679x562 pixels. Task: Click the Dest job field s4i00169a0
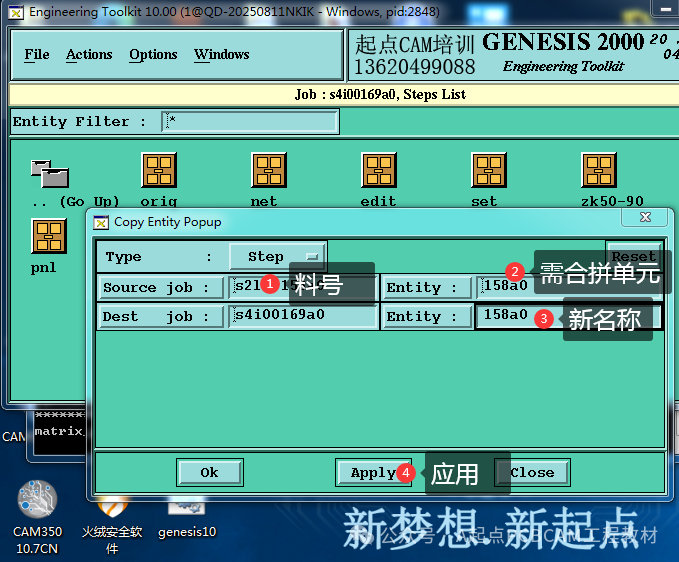pyautogui.click(x=303, y=316)
